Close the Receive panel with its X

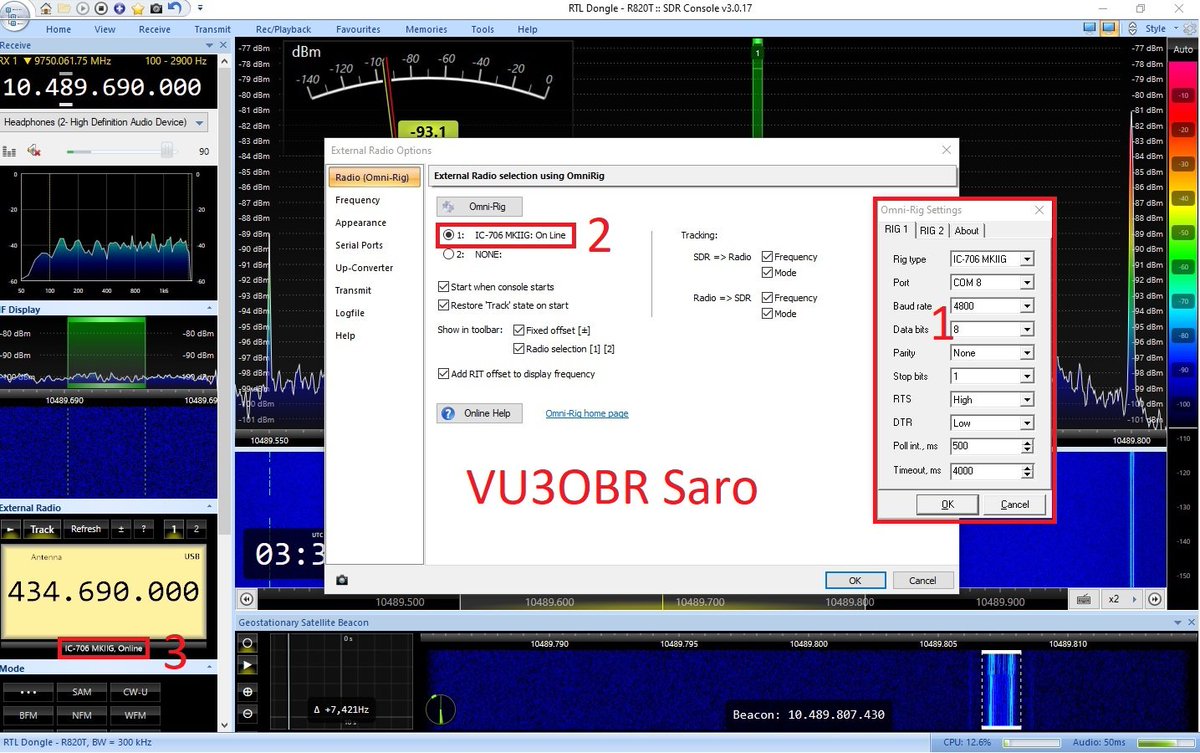(221, 46)
